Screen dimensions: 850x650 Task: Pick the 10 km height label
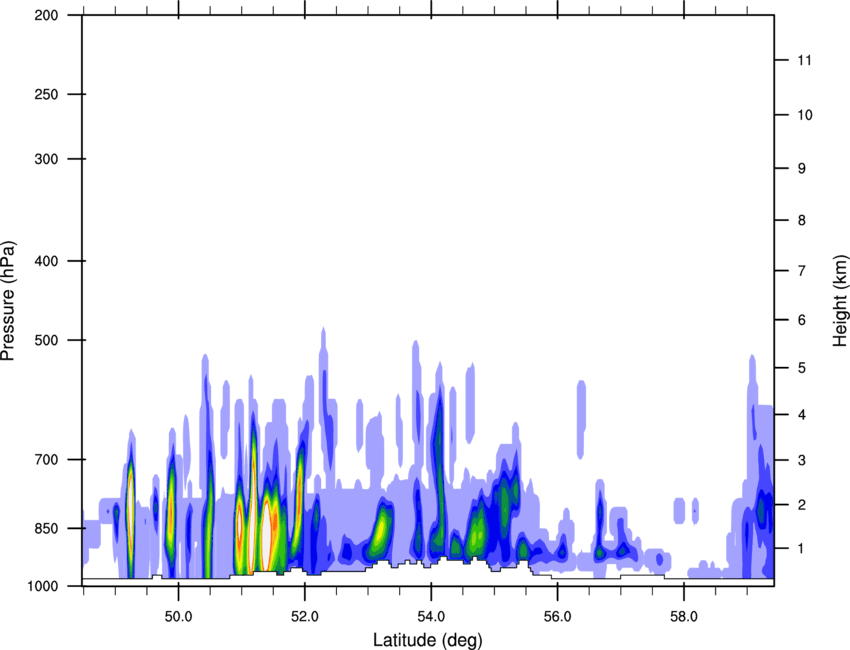point(804,115)
